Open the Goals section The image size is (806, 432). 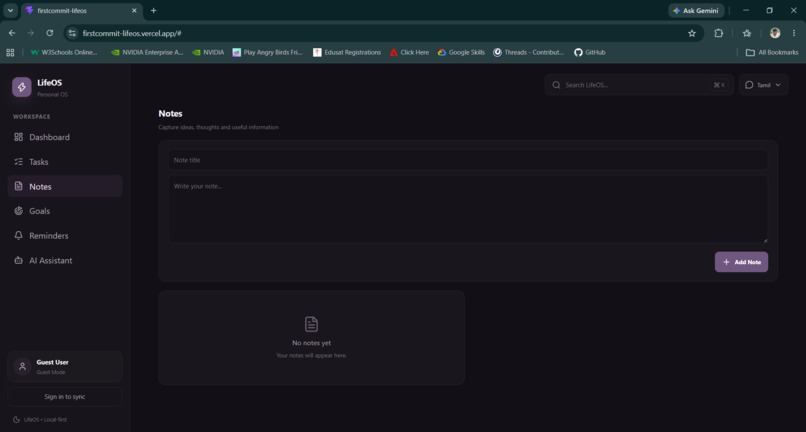pos(65,211)
